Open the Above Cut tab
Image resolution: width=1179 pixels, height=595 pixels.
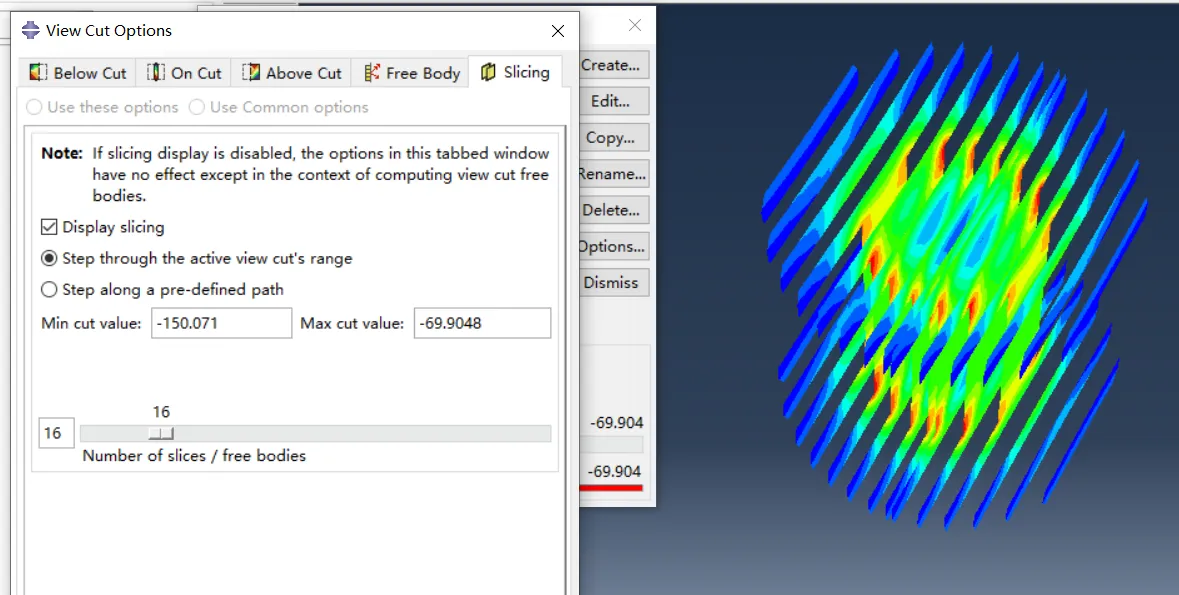(x=292, y=72)
